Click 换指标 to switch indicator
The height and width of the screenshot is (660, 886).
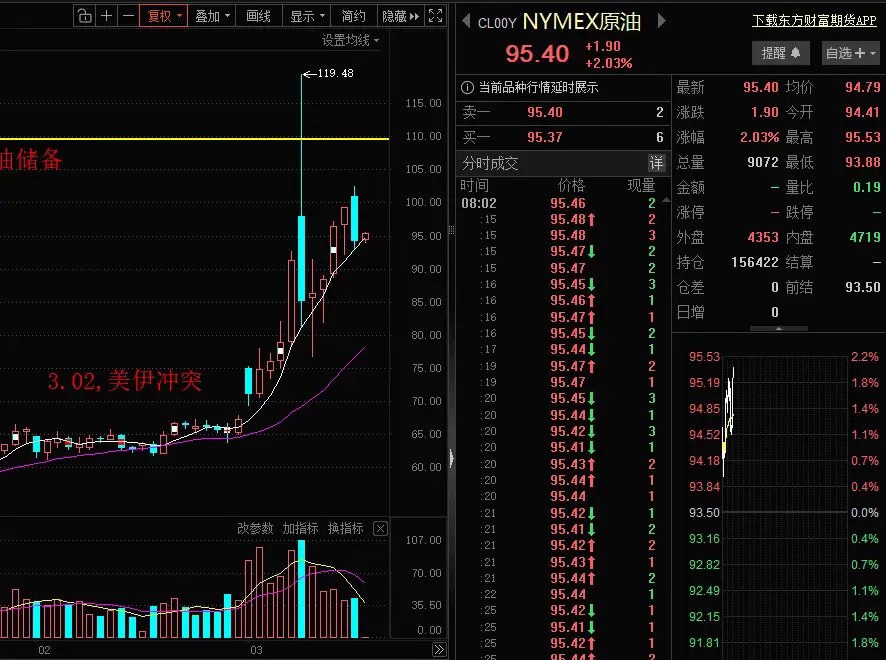coord(345,528)
